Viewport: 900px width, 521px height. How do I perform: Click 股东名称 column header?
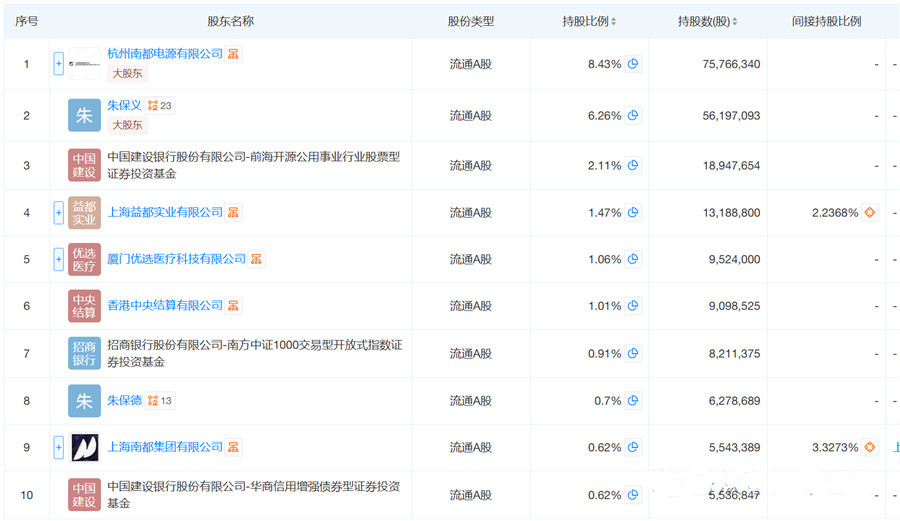pyautogui.click(x=230, y=21)
